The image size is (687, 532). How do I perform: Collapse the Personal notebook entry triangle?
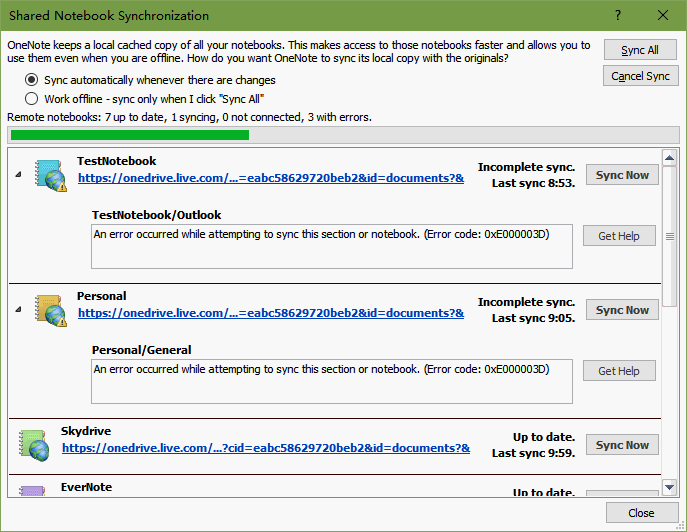point(18,309)
